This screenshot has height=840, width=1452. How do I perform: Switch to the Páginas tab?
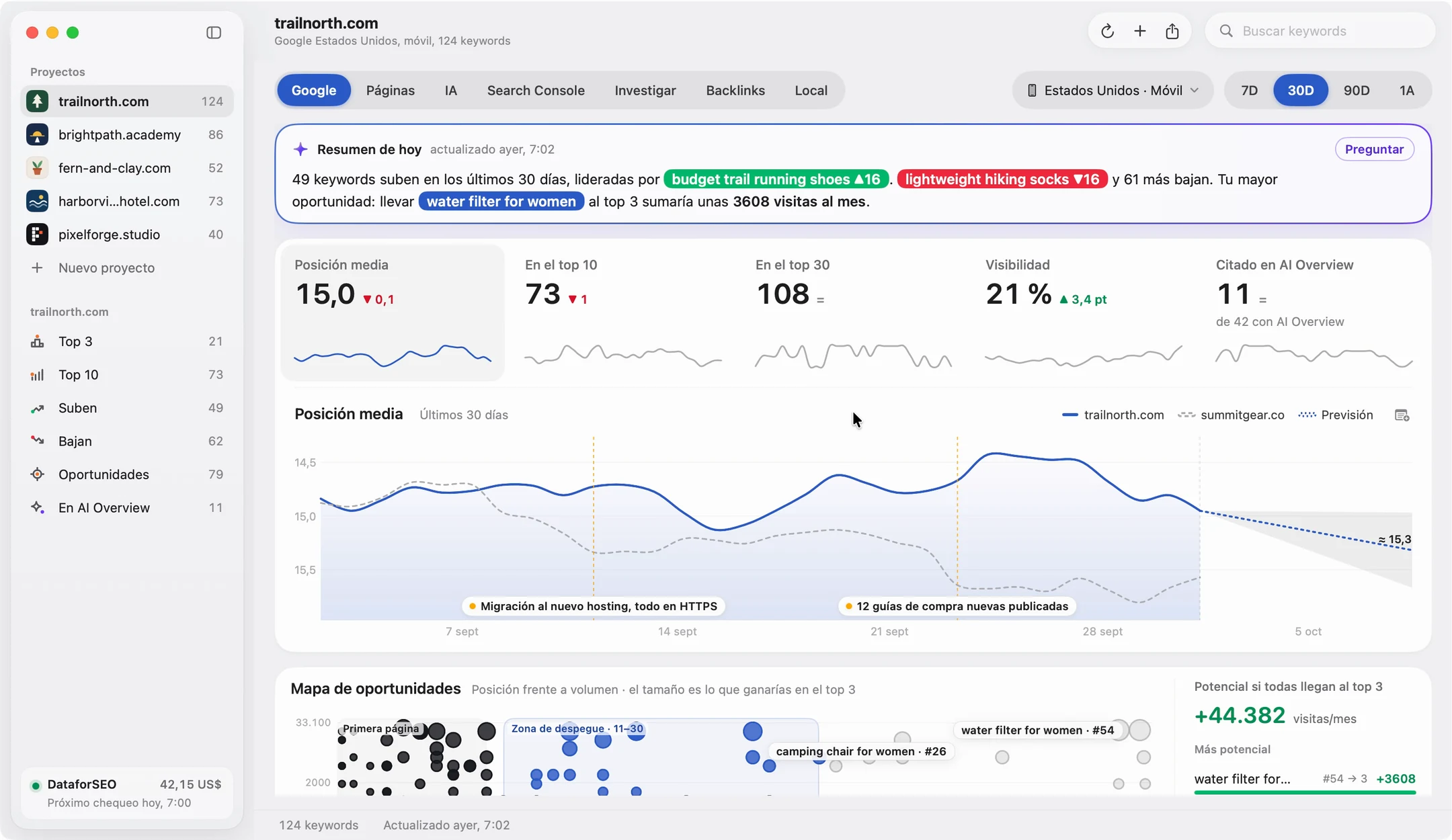[390, 90]
